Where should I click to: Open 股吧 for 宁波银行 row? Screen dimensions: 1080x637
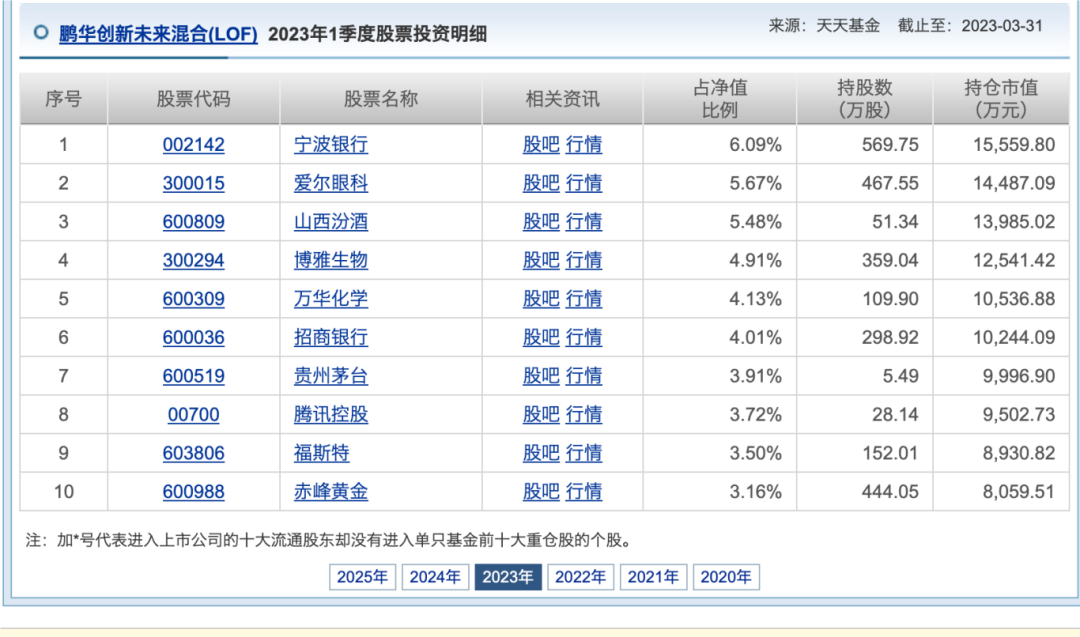[541, 145]
